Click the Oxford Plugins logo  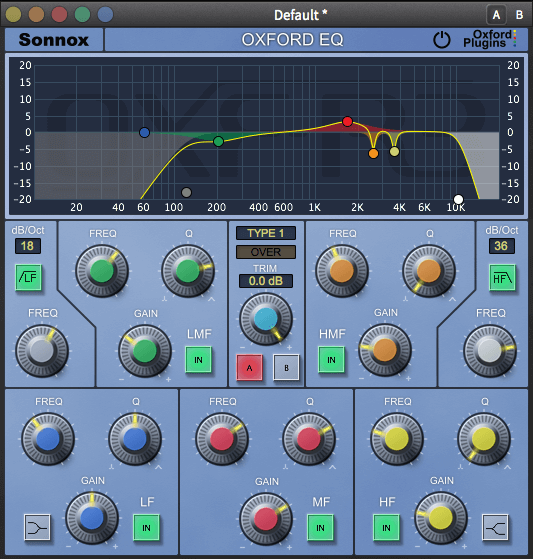click(x=490, y=39)
